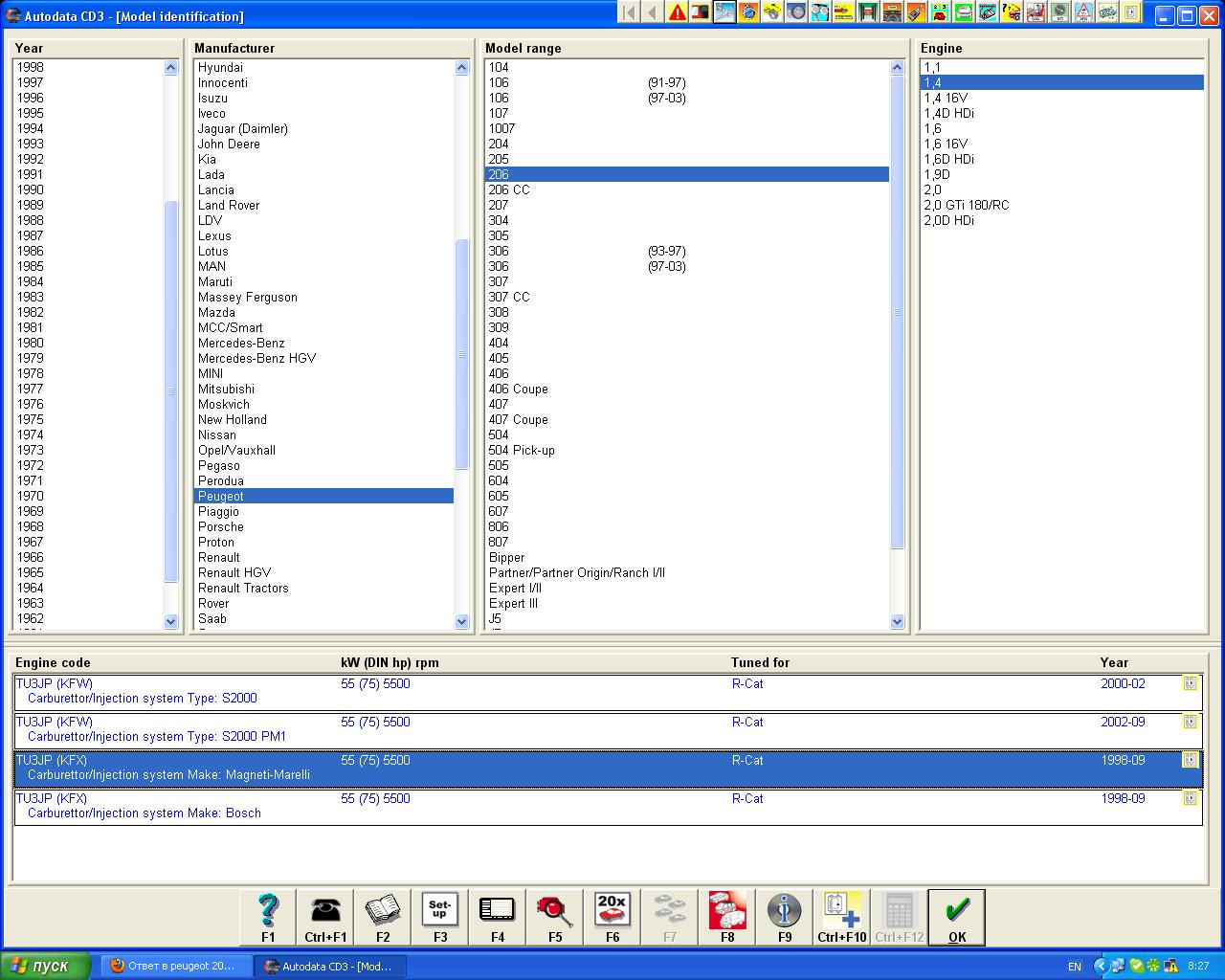Viewport: 1225px width, 980px height.
Task: Select Saab manufacturer
Action: 323,618
